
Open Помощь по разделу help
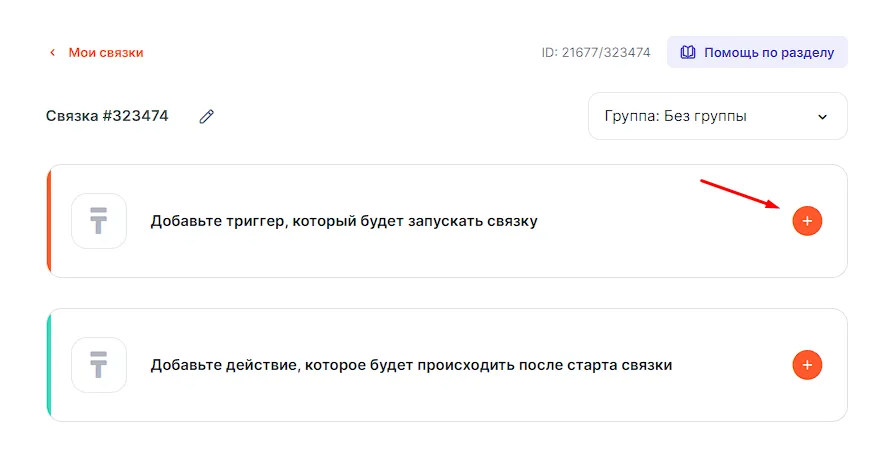[x=768, y=52]
